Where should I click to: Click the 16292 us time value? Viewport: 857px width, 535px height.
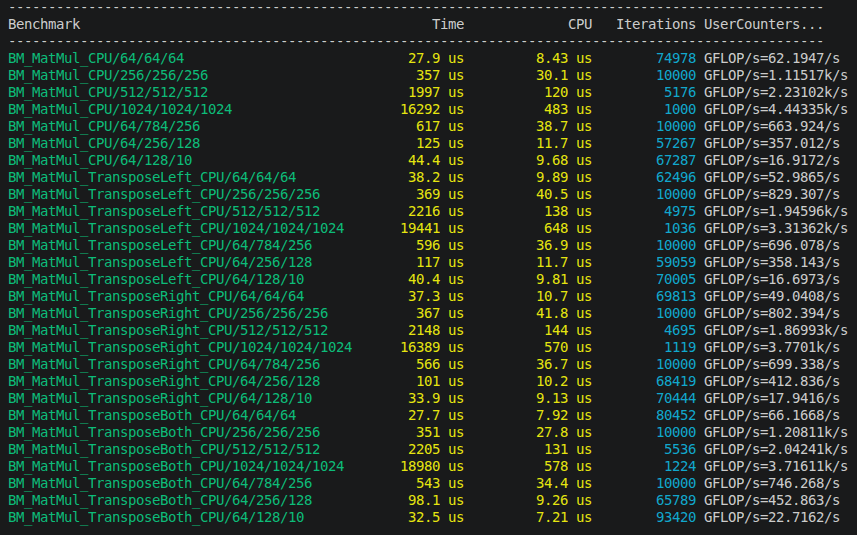tap(432, 109)
